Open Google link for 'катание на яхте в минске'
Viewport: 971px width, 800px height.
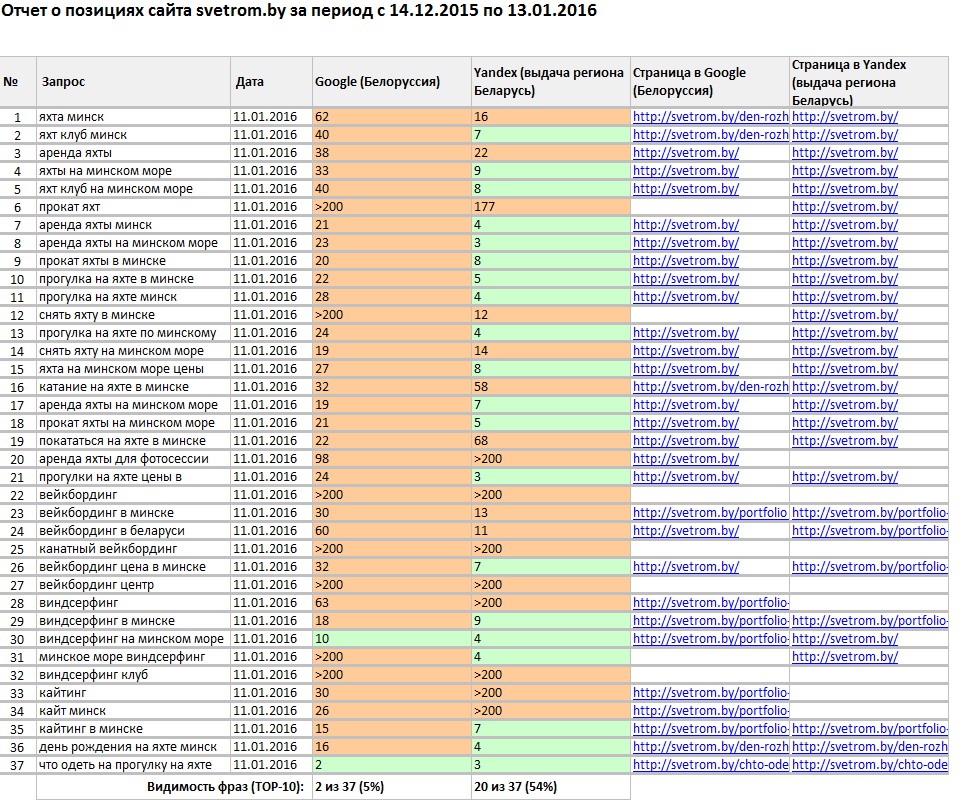point(710,386)
